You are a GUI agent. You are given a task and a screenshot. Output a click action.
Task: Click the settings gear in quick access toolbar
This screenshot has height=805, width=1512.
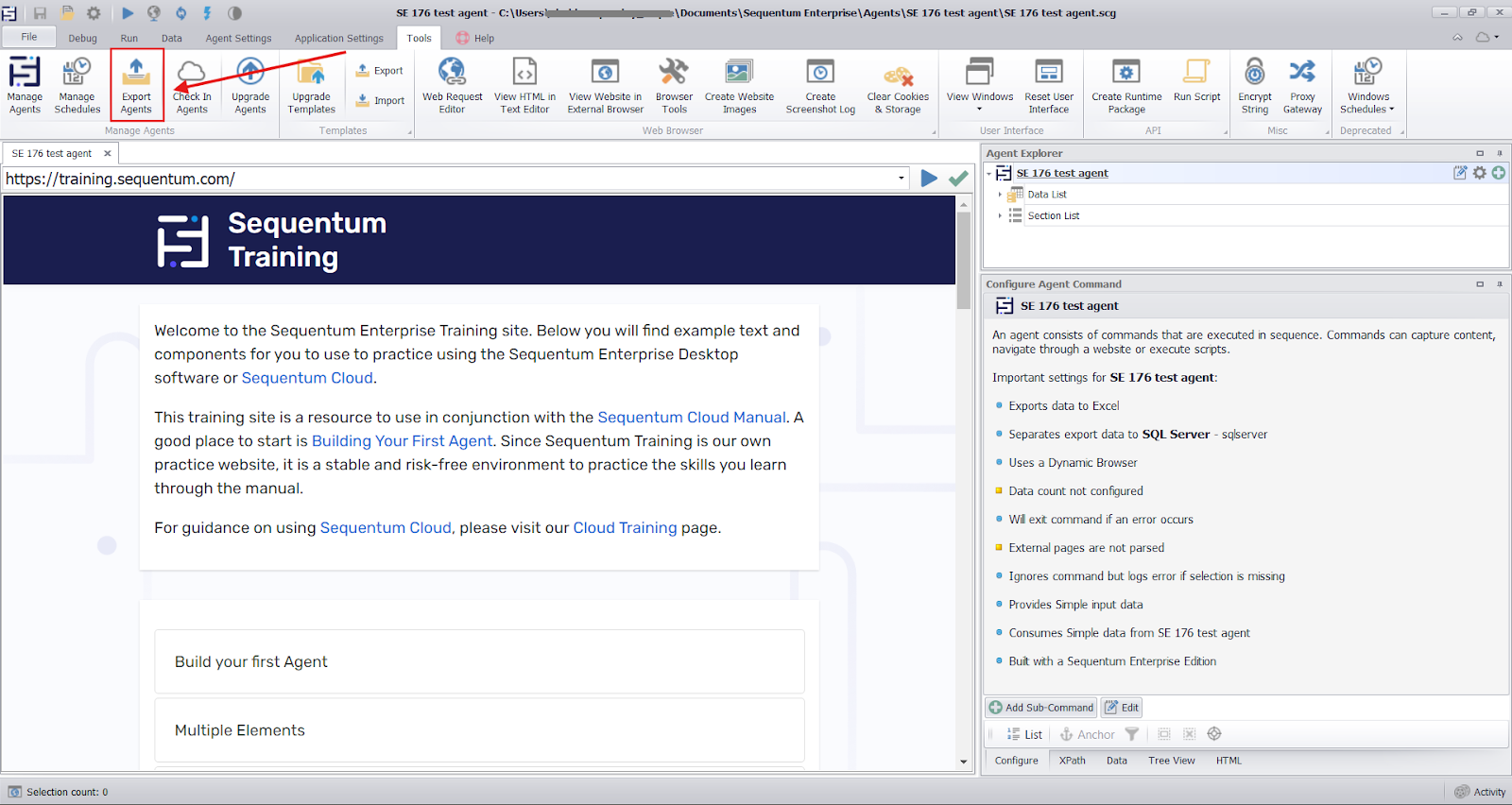coord(94,13)
